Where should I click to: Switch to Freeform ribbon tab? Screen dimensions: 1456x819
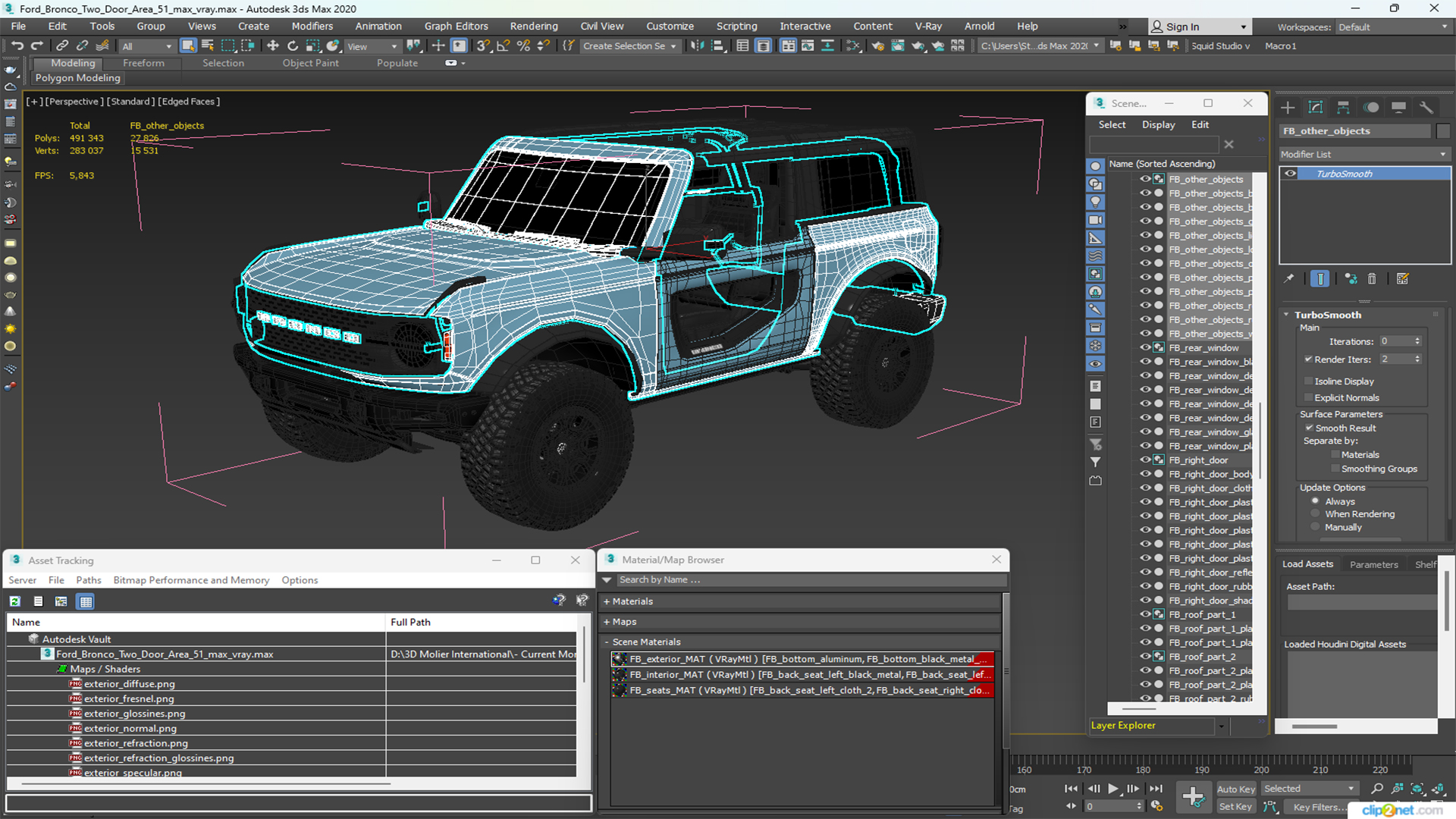tap(143, 63)
